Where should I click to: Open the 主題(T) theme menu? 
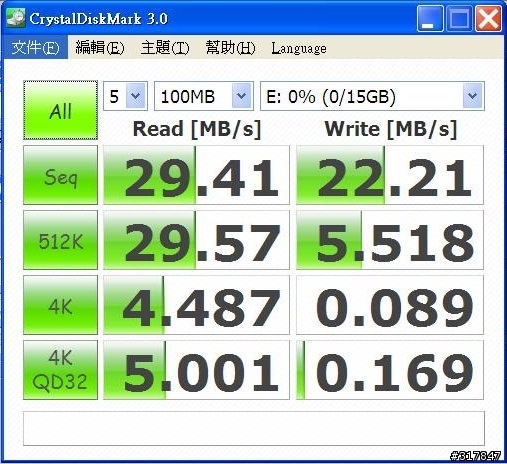tap(165, 48)
